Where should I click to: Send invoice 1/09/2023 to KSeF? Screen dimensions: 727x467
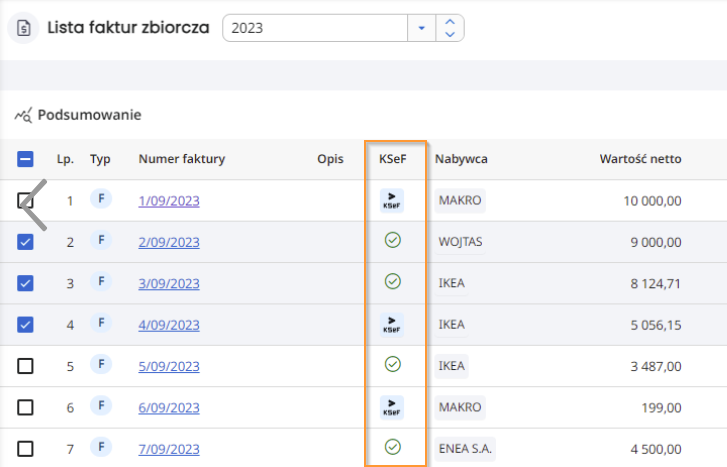(x=392, y=201)
